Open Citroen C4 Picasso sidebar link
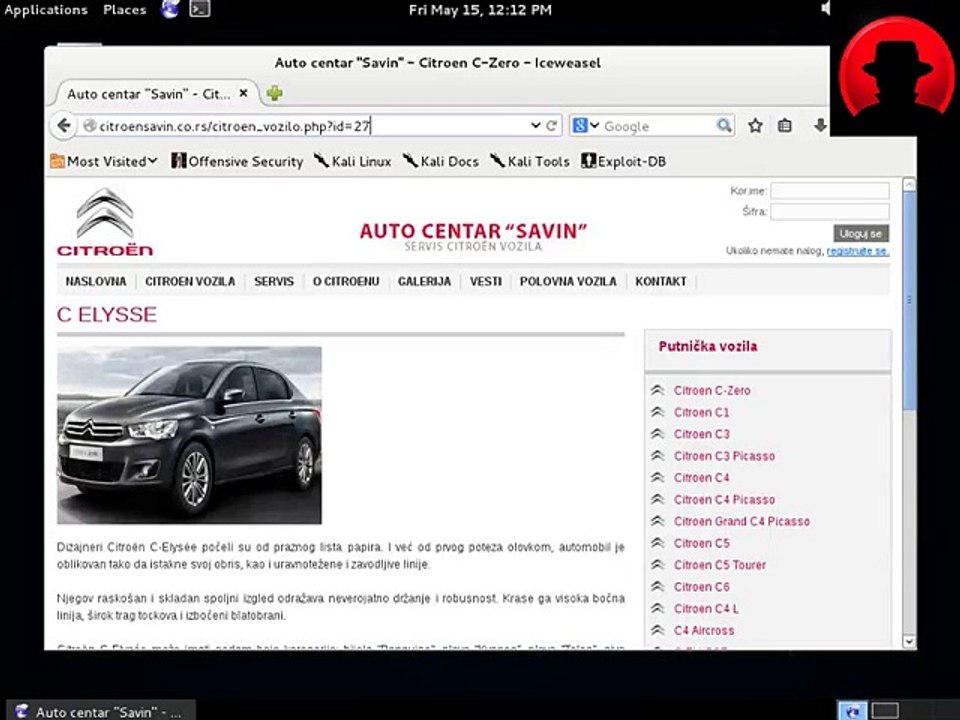960x720 pixels. click(x=724, y=500)
